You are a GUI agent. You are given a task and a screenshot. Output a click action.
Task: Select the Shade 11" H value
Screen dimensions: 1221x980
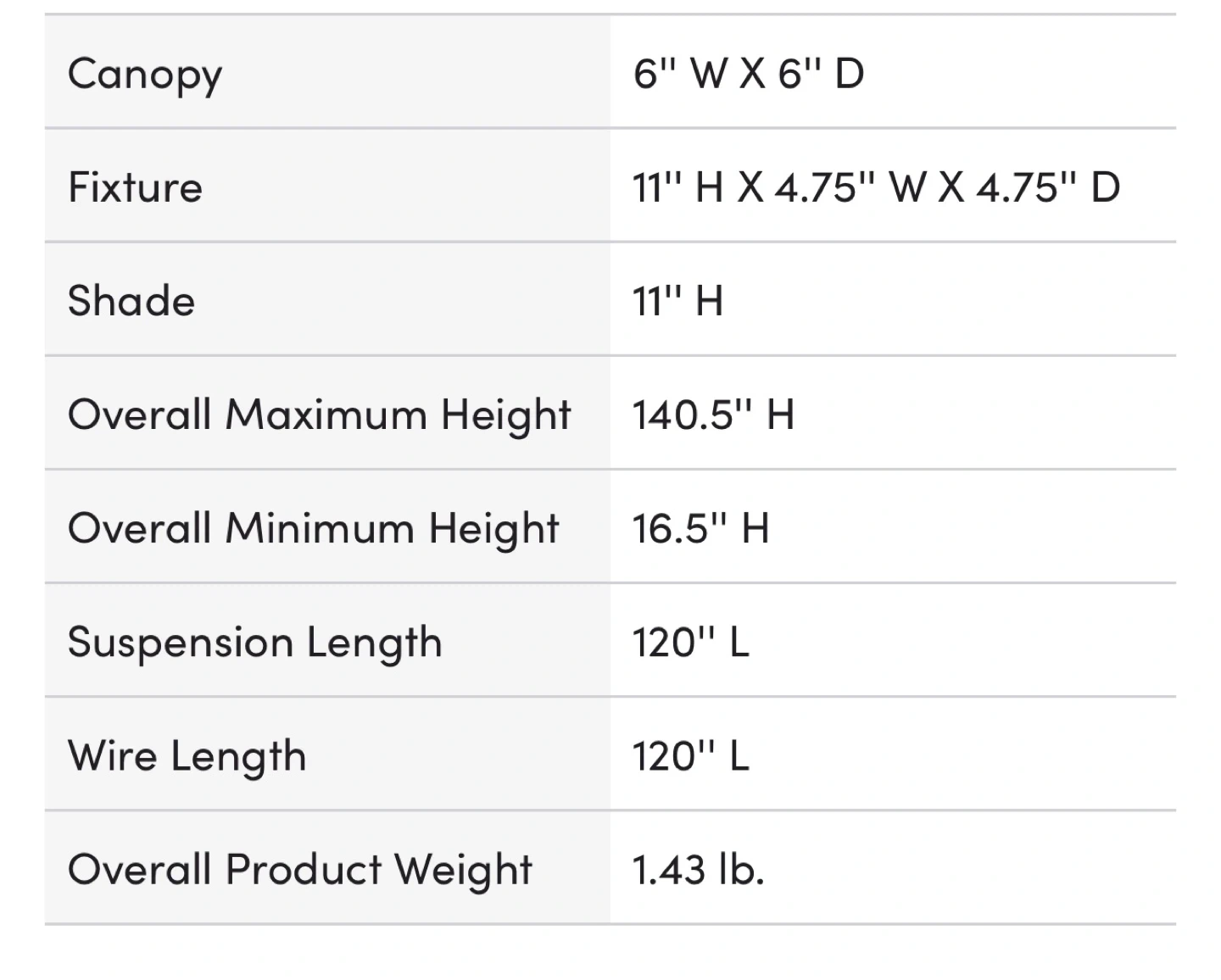tap(677, 301)
